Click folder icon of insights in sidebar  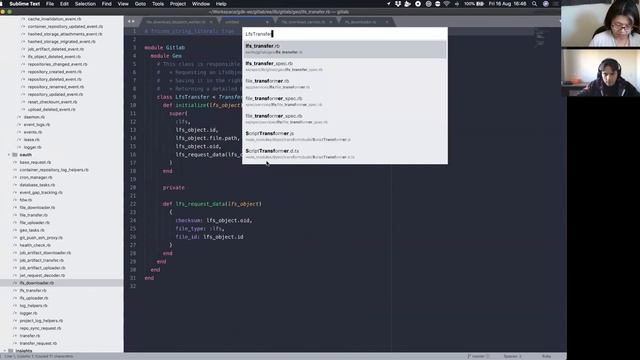11,351
